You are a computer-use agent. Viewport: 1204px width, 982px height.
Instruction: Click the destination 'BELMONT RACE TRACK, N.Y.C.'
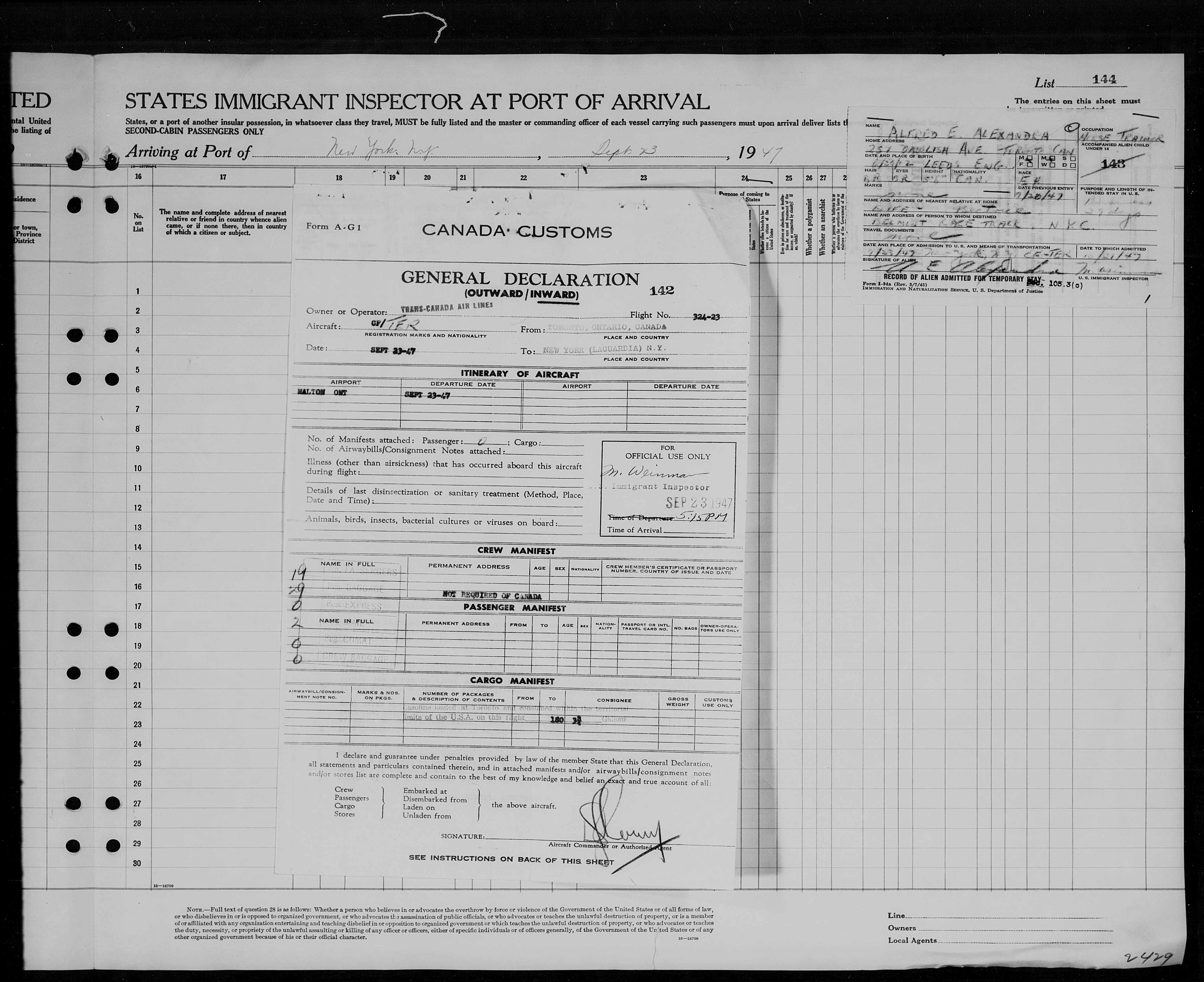[983, 224]
